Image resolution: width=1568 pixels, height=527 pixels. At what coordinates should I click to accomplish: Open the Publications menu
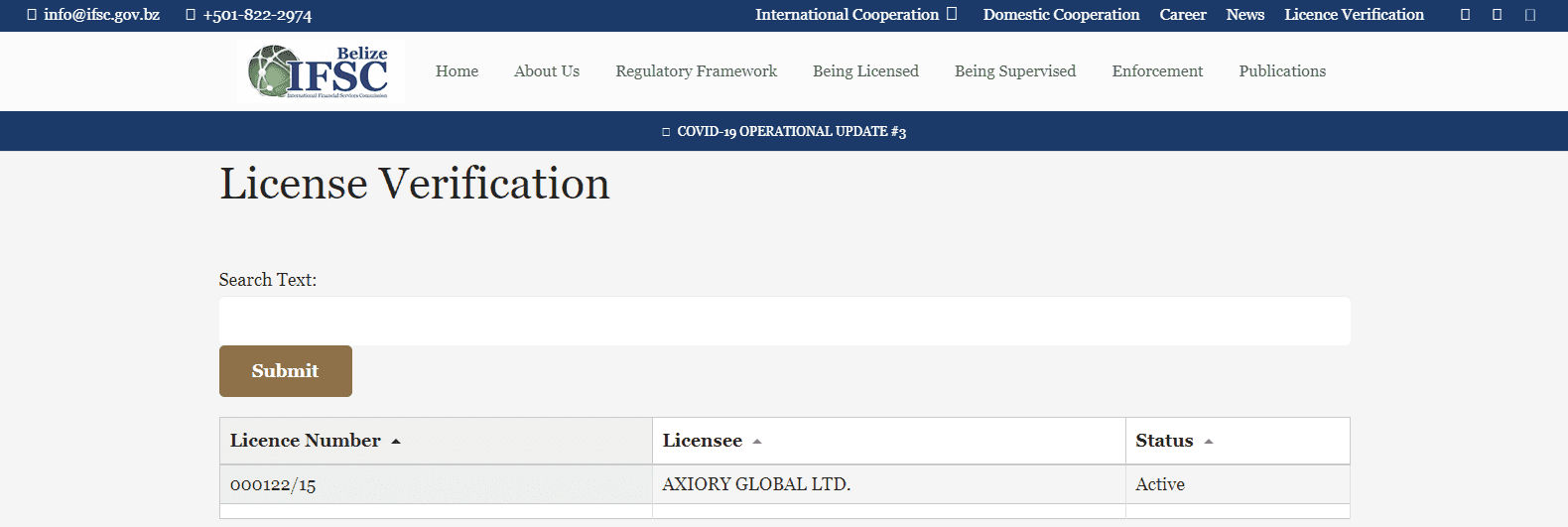pyautogui.click(x=1282, y=71)
